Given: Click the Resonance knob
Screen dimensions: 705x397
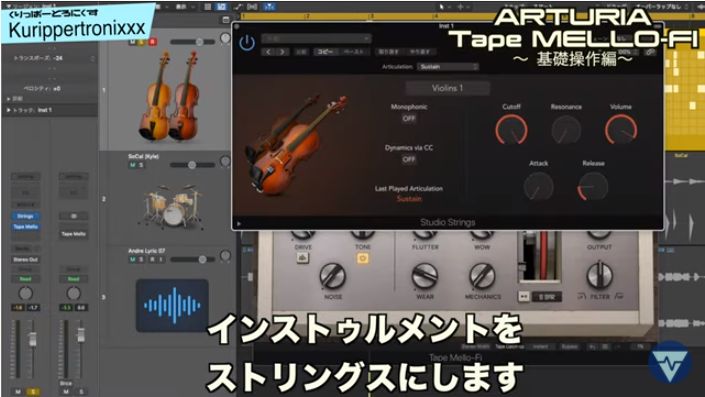Looking at the screenshot, I should pyautogui.click(x=566, y=129).
